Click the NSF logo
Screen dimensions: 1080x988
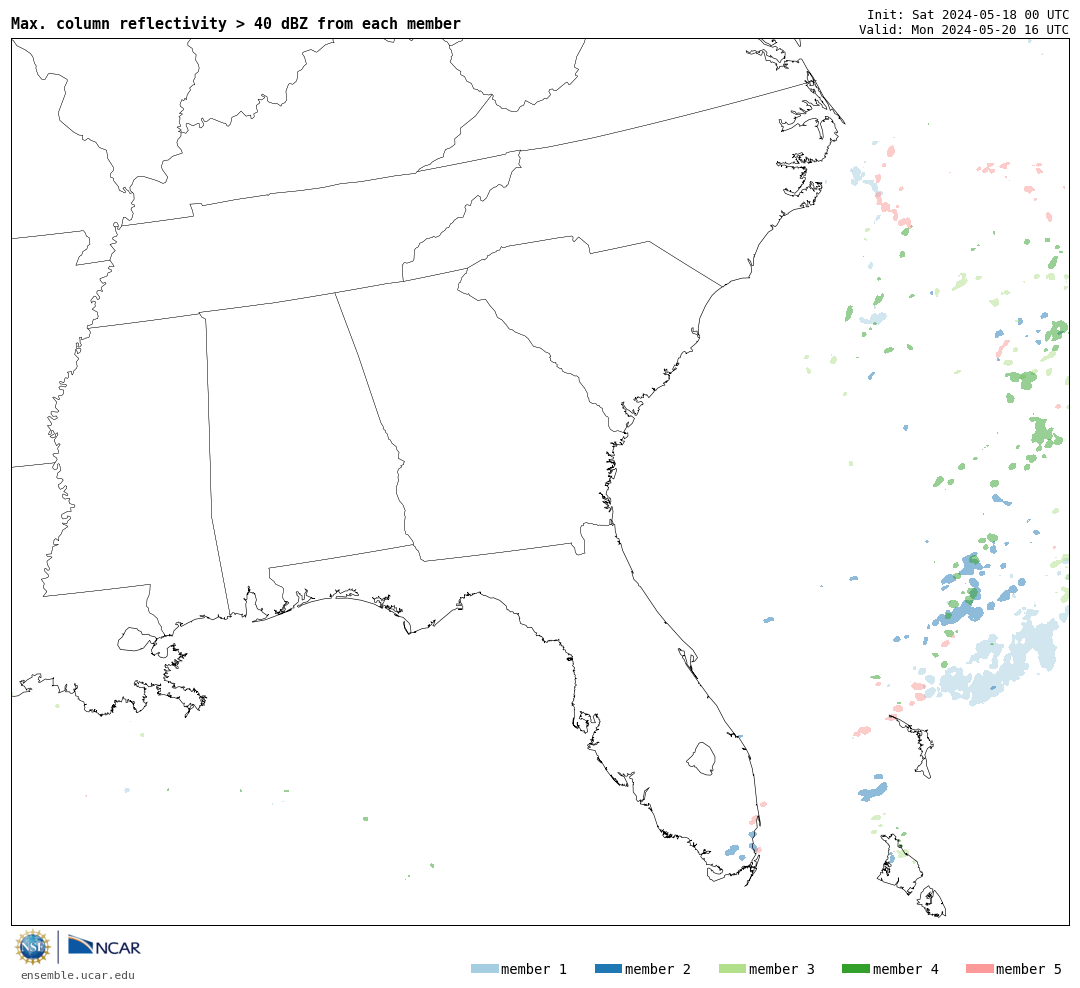[x=32, y=947]
